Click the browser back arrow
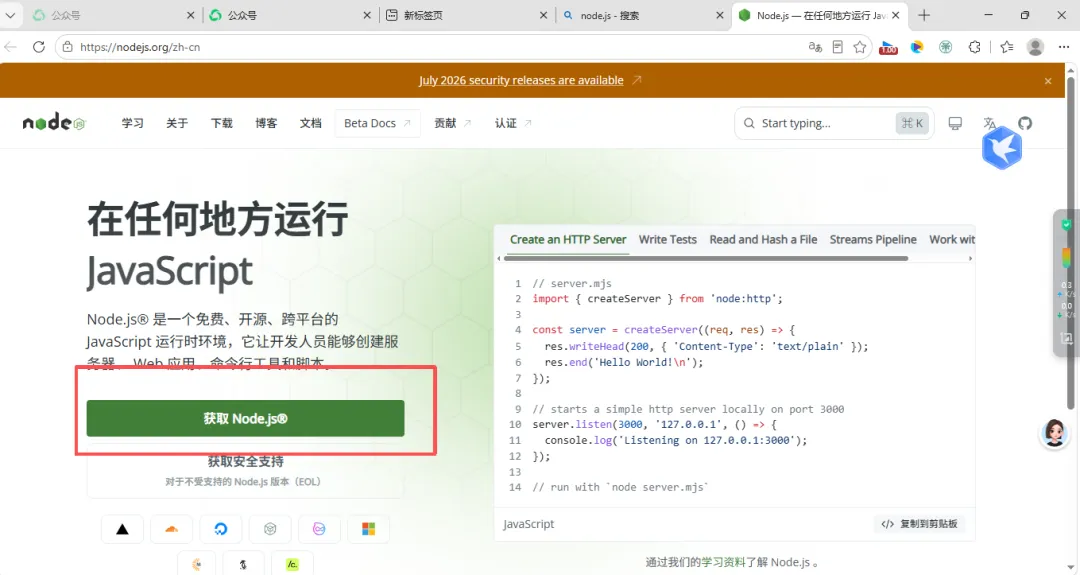The width and height of the screenshot is (1080, 575). (x=10, y=47)
